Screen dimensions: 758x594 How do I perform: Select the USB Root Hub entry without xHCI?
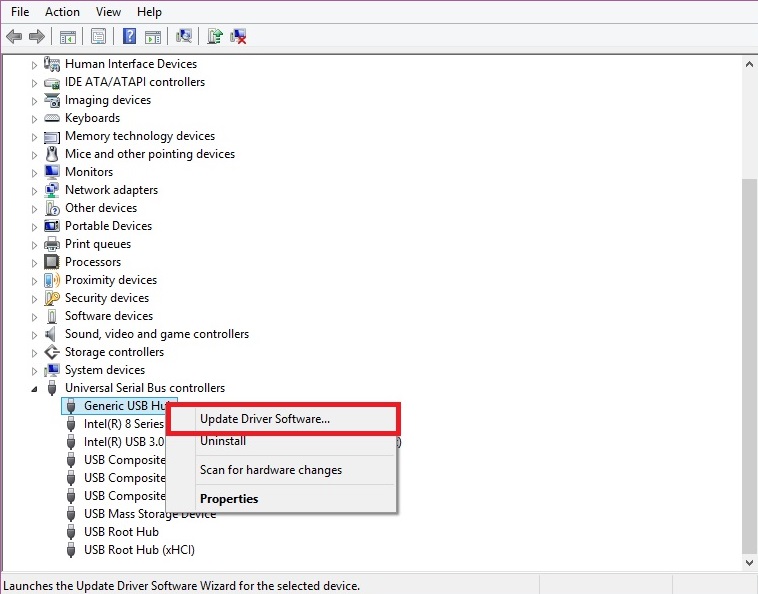121,532
